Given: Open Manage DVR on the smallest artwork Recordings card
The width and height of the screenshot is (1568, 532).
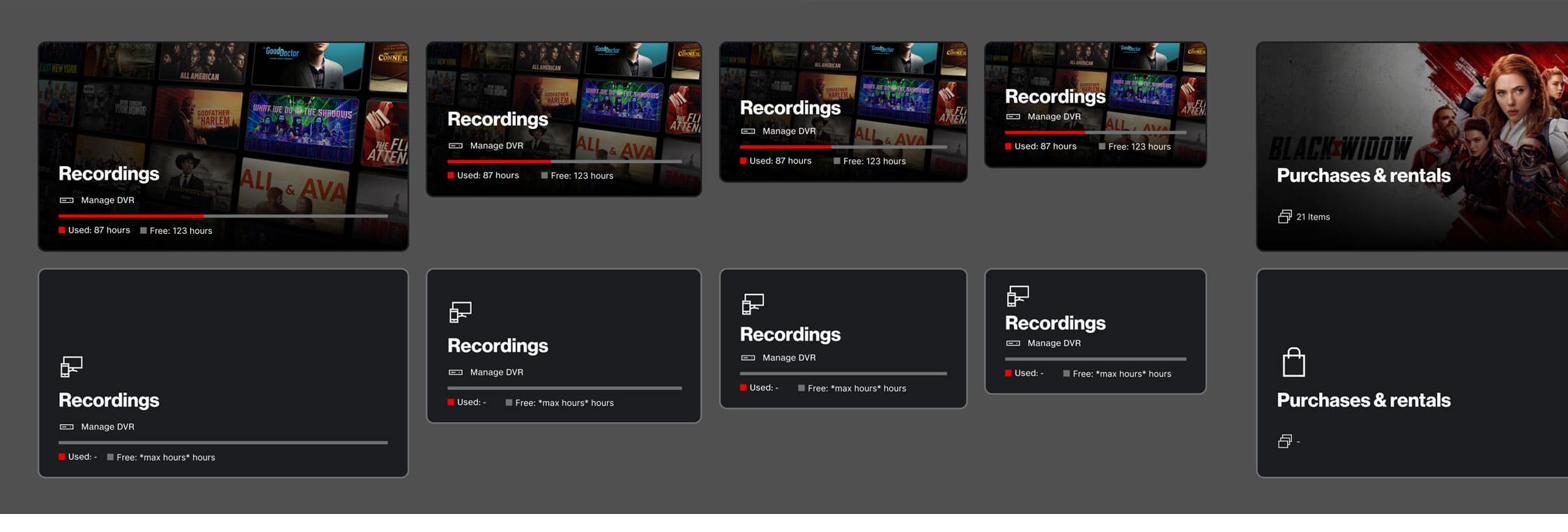Looking at the screenshot, I should pyautogui.click(x=1054, y=116).
